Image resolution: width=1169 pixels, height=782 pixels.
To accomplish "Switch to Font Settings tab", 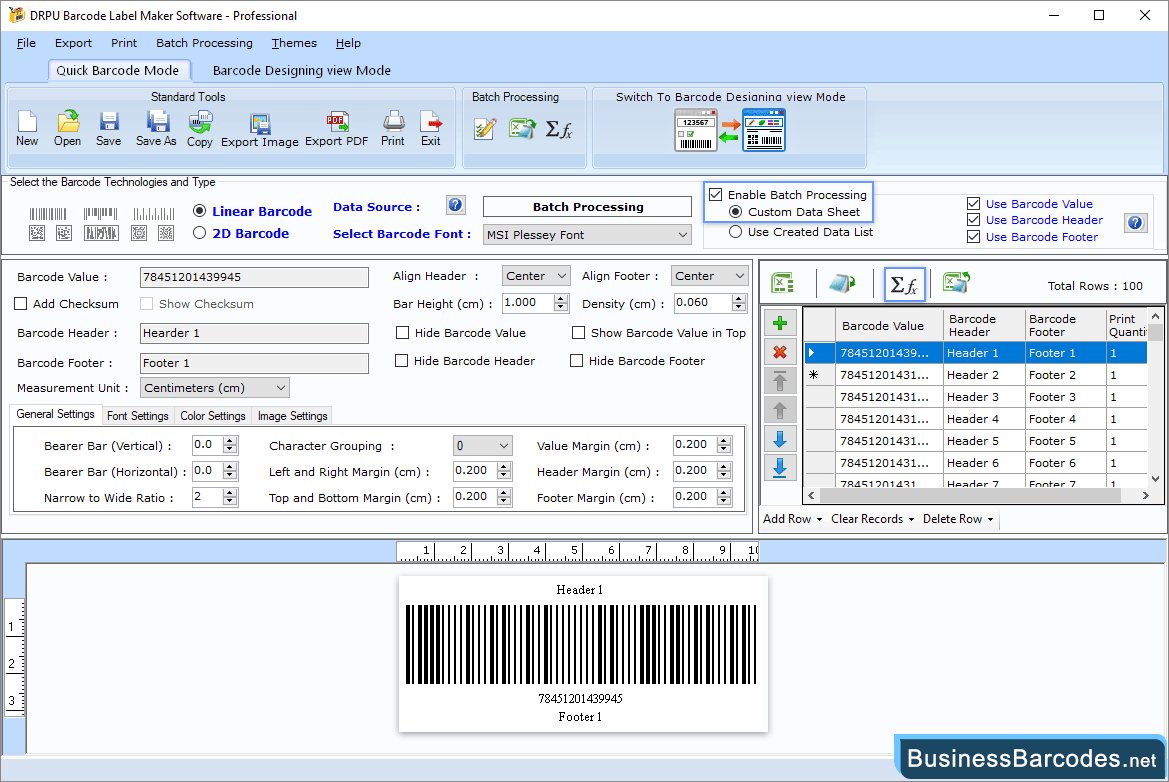I will [137, 416].
